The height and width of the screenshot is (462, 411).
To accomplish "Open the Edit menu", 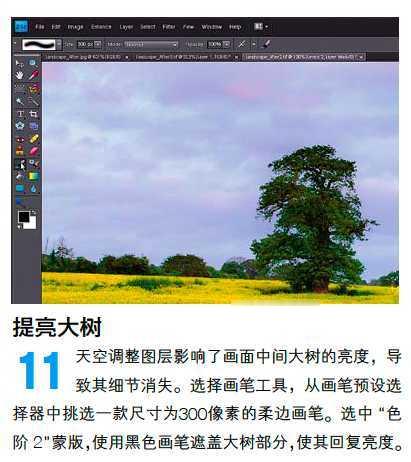I will pos(56,27).
